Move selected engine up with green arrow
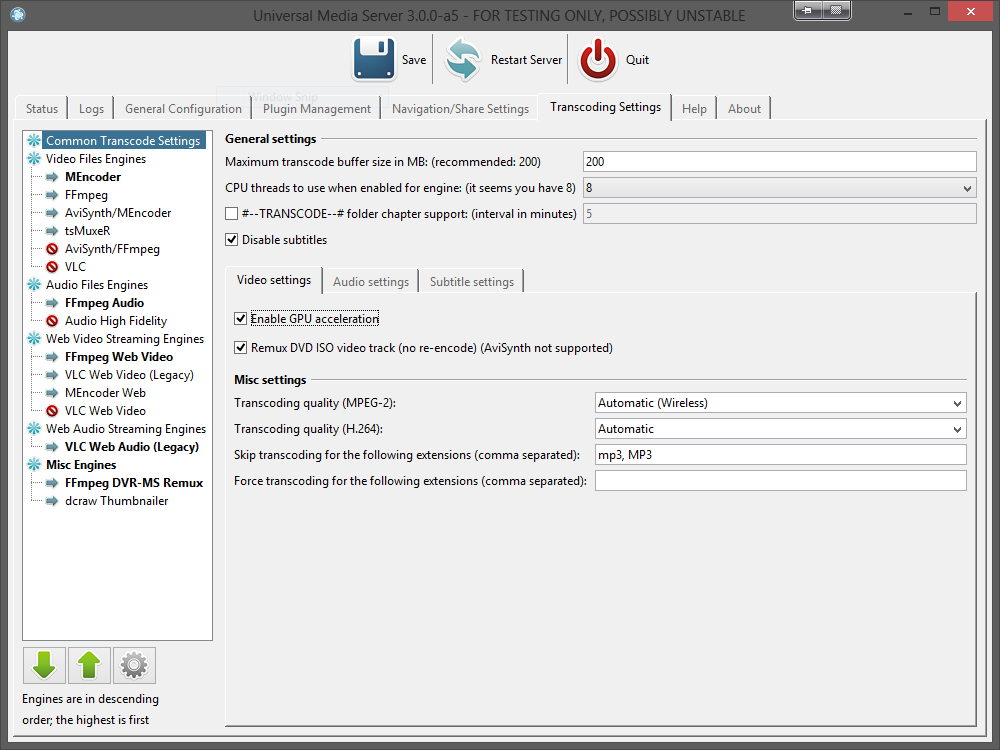Screen dimensions: 1000x750 click(89, 665)
